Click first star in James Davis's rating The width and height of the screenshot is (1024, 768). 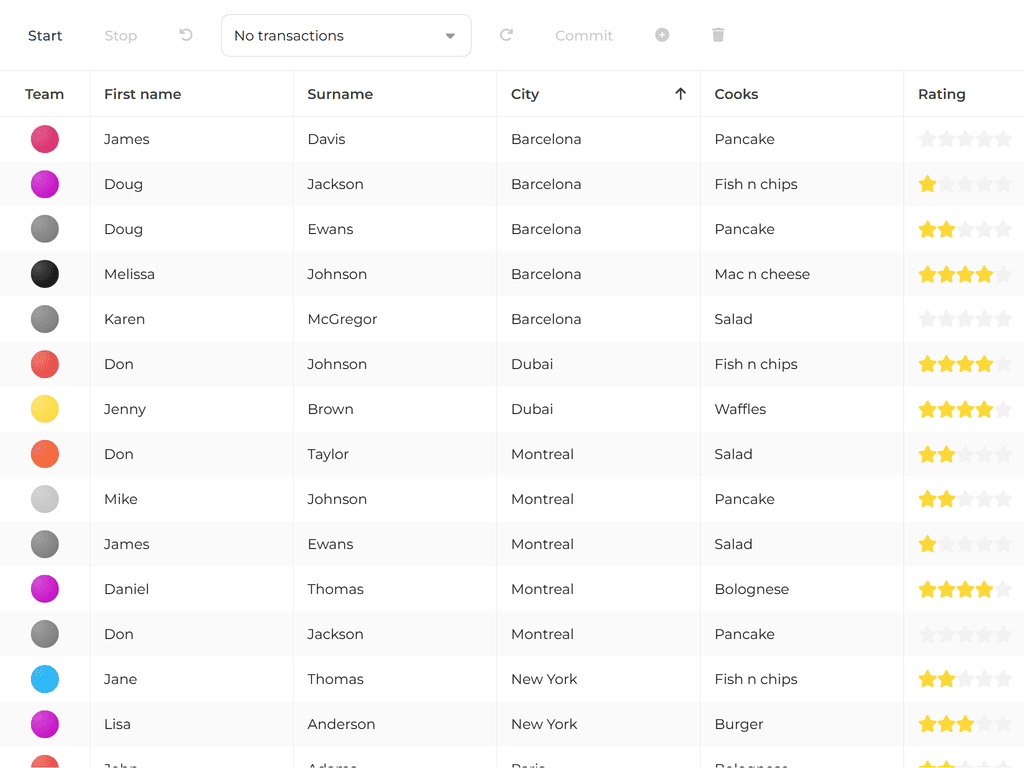(x=928, y=139)
